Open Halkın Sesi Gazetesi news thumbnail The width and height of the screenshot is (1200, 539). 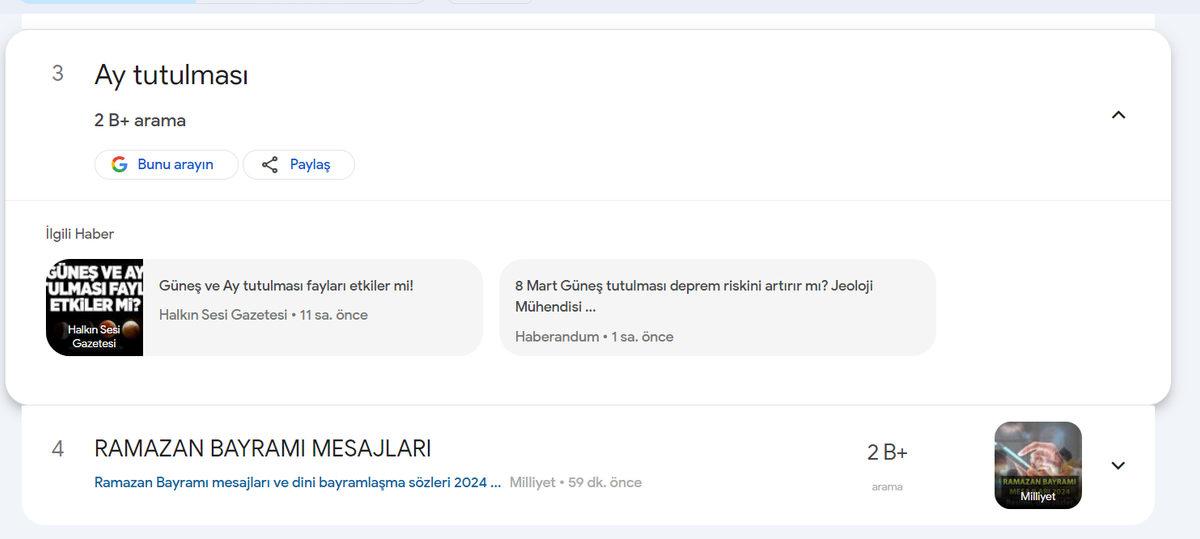[94, 308]
